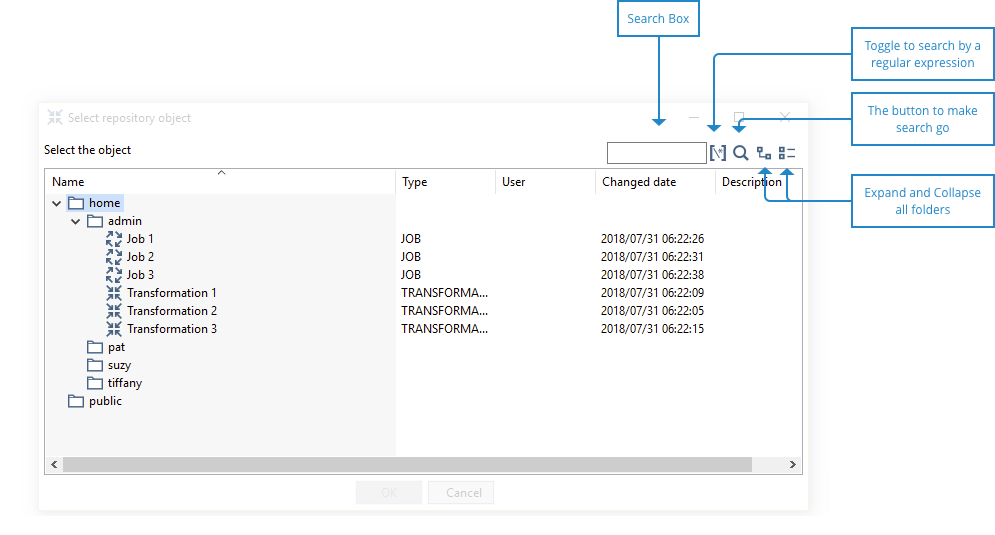Select the 'Transformation 3' label
The height and width of the screenshot is (535, 995).
point(172,329)
